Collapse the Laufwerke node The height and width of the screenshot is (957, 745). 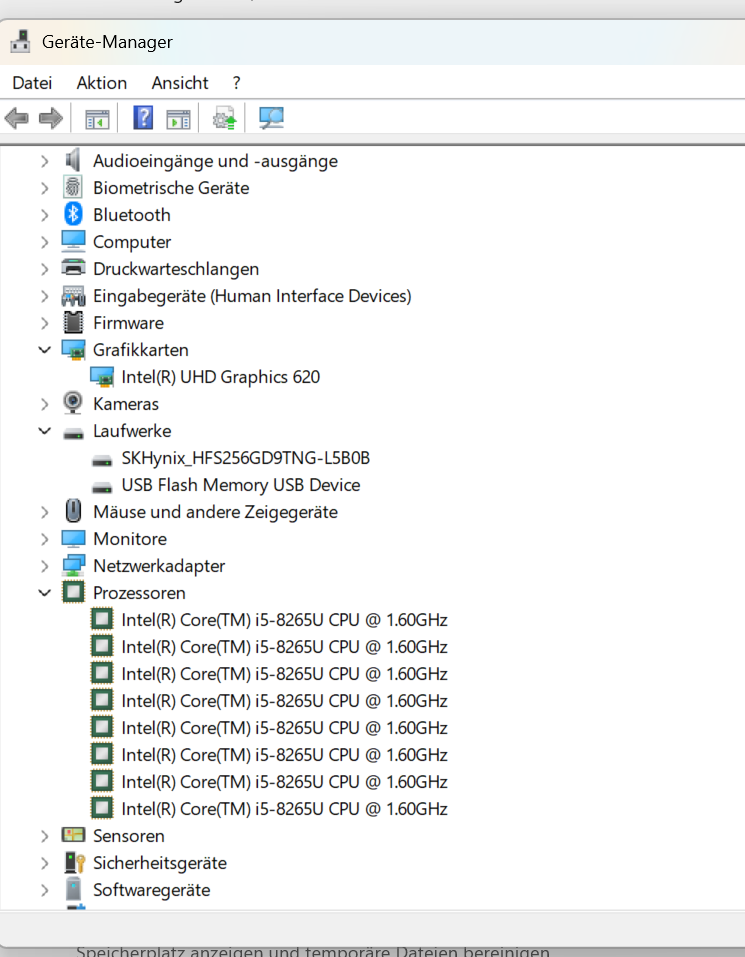coord(45,431)
